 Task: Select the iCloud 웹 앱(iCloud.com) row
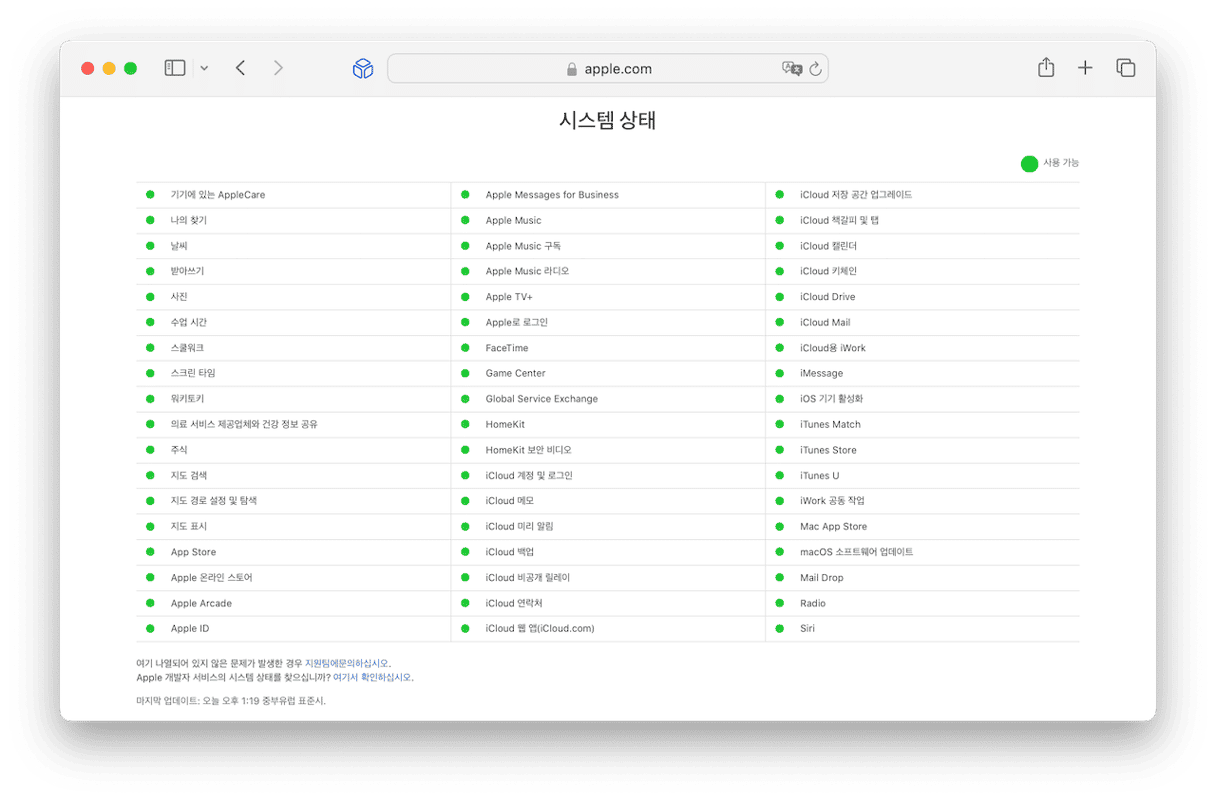point(608,629)
